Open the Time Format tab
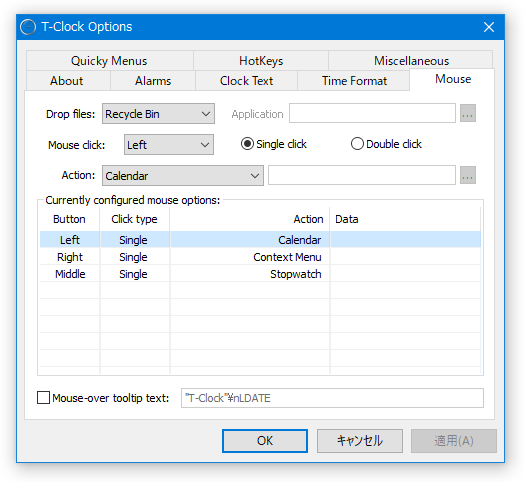Image resolution: width=524 pixels, height=482 pixels. click(354, 81)
